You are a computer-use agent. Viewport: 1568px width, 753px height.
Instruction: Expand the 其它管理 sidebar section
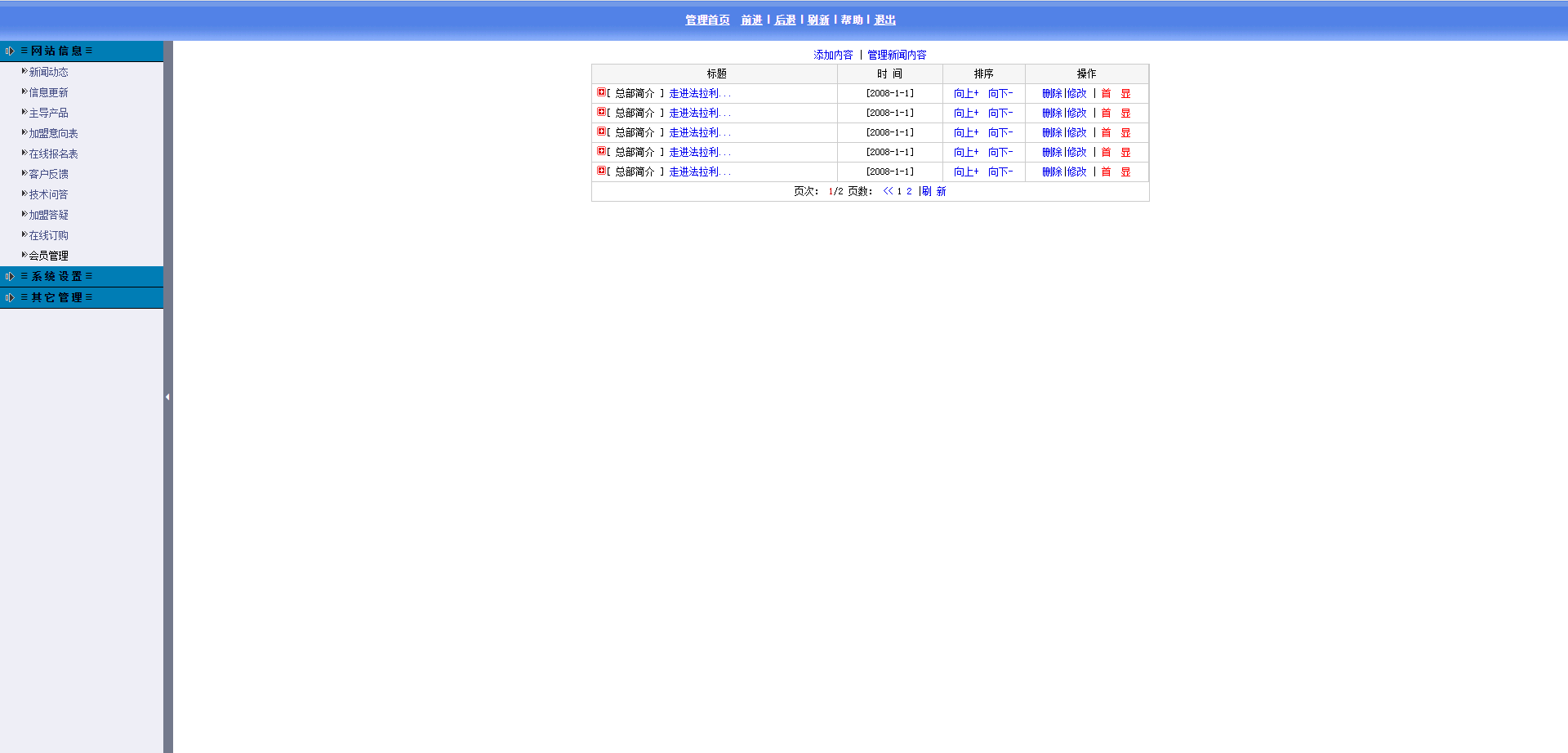(82, 297)
